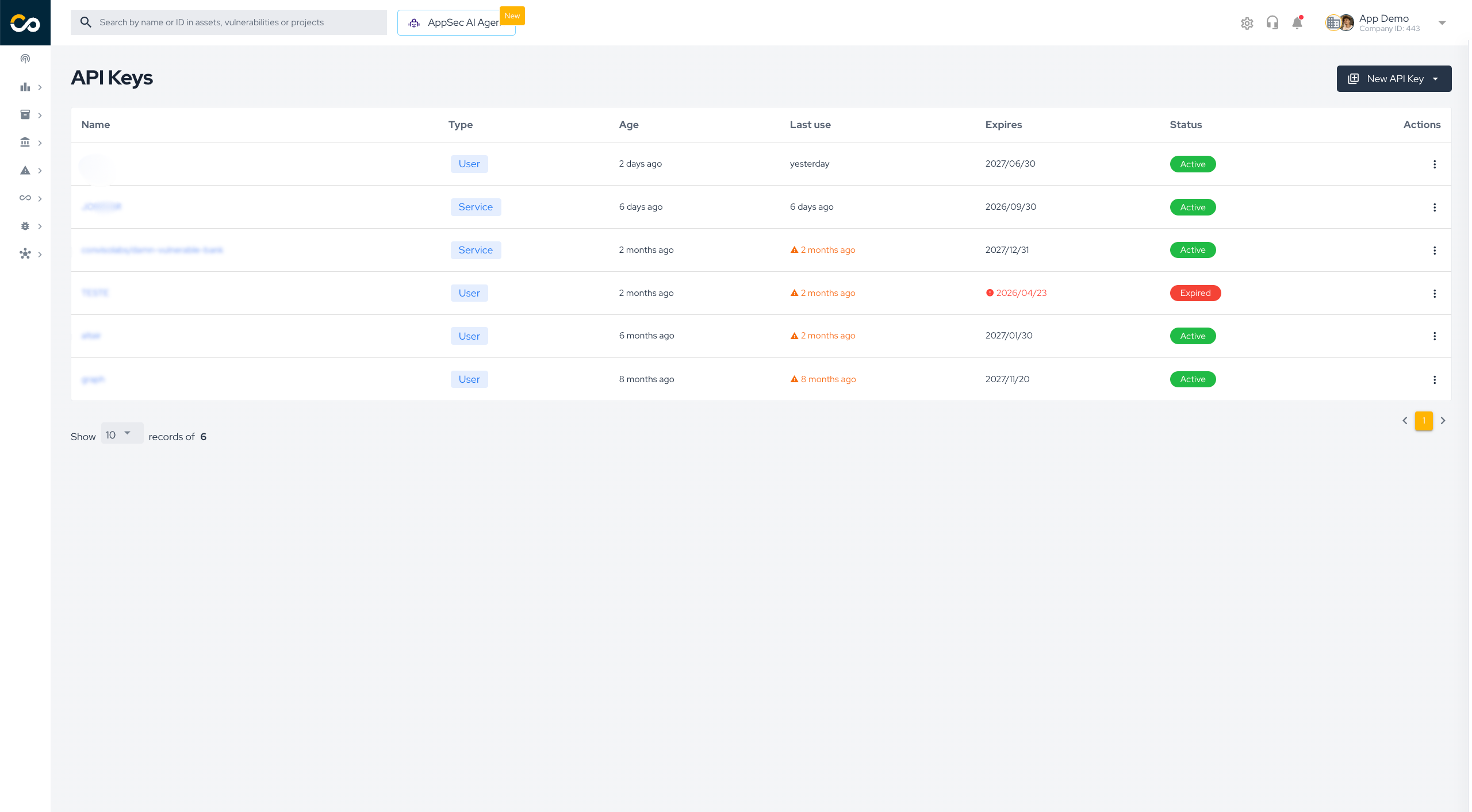Focus the global search field

pyautogui.click(x=229, y=22)
